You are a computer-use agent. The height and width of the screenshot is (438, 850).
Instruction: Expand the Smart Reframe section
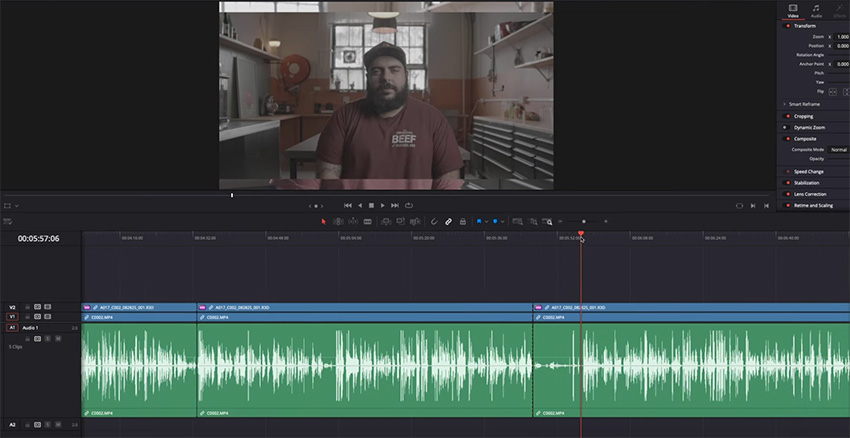pyautogui.click(x=784, y=104)
